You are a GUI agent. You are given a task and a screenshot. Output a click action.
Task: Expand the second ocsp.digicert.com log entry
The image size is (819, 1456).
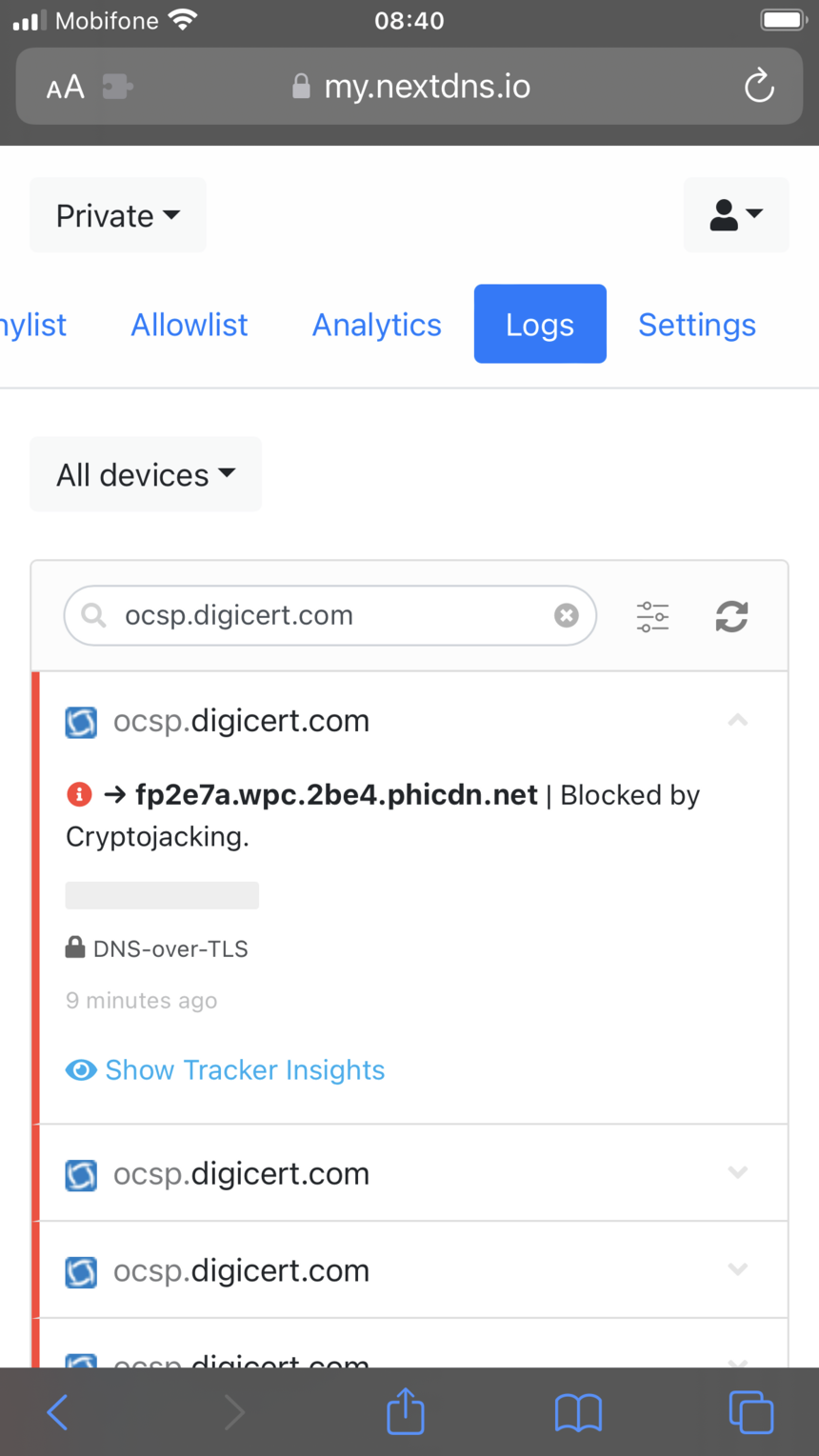point(737,1173)
